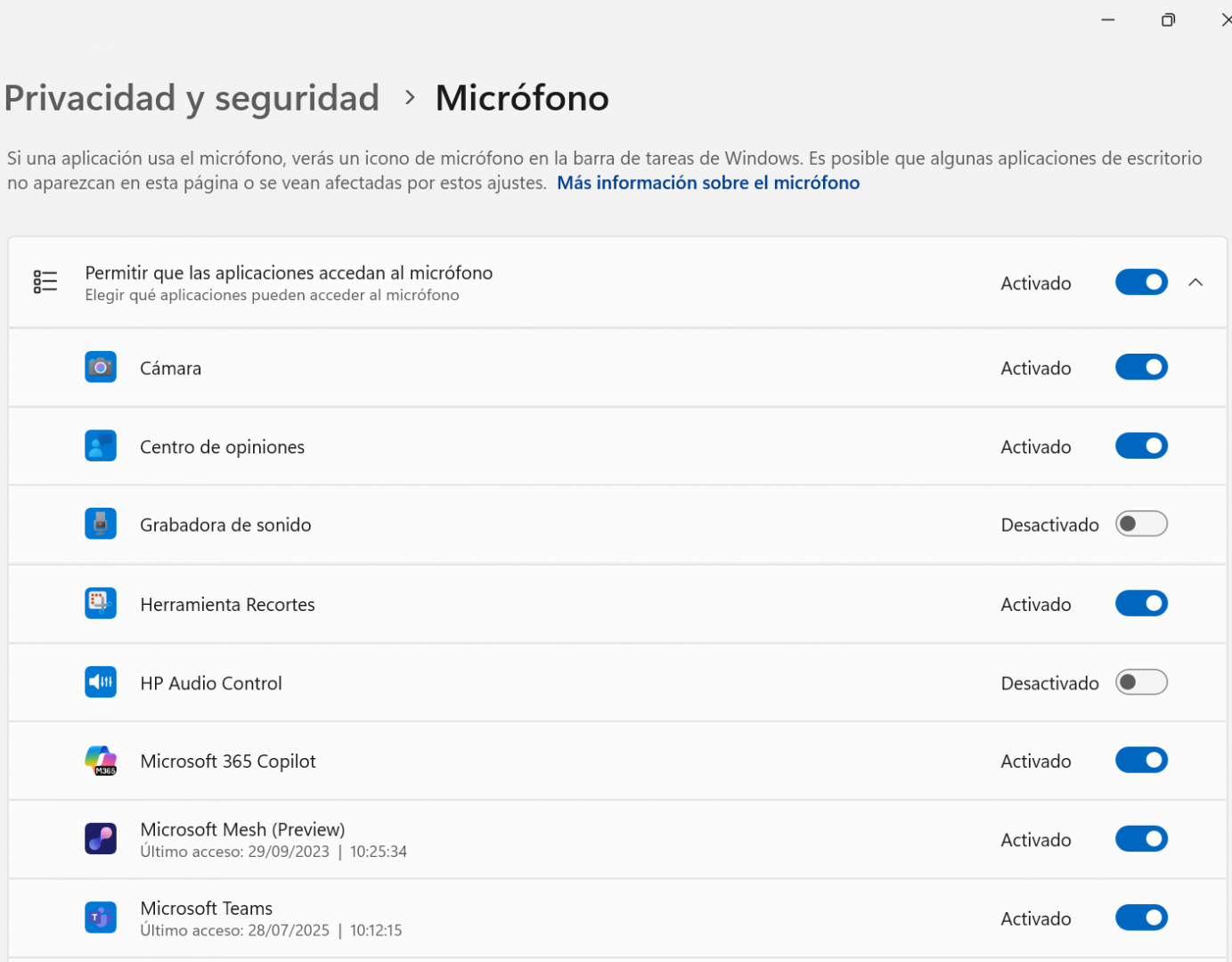Enable microphone for Grabadora de sonido
The height and width of the screenshot is (962, 1232).
pyautogui.click(x=1141, y=524)
